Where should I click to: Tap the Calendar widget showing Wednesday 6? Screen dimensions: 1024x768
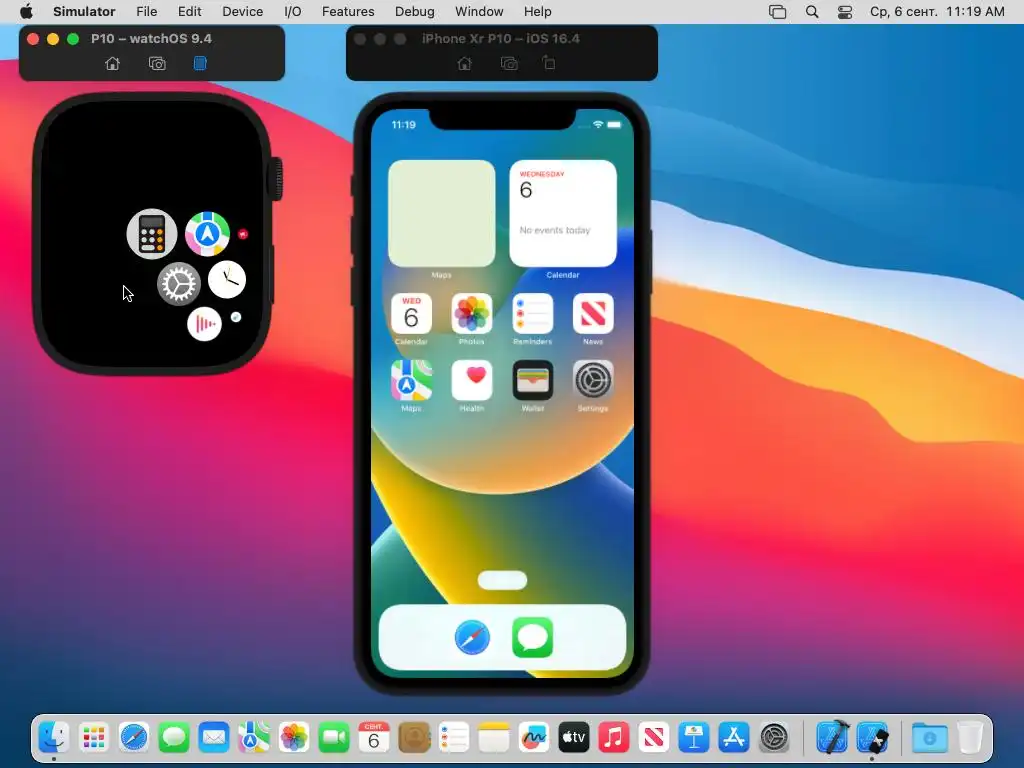(x=563, y=213)
